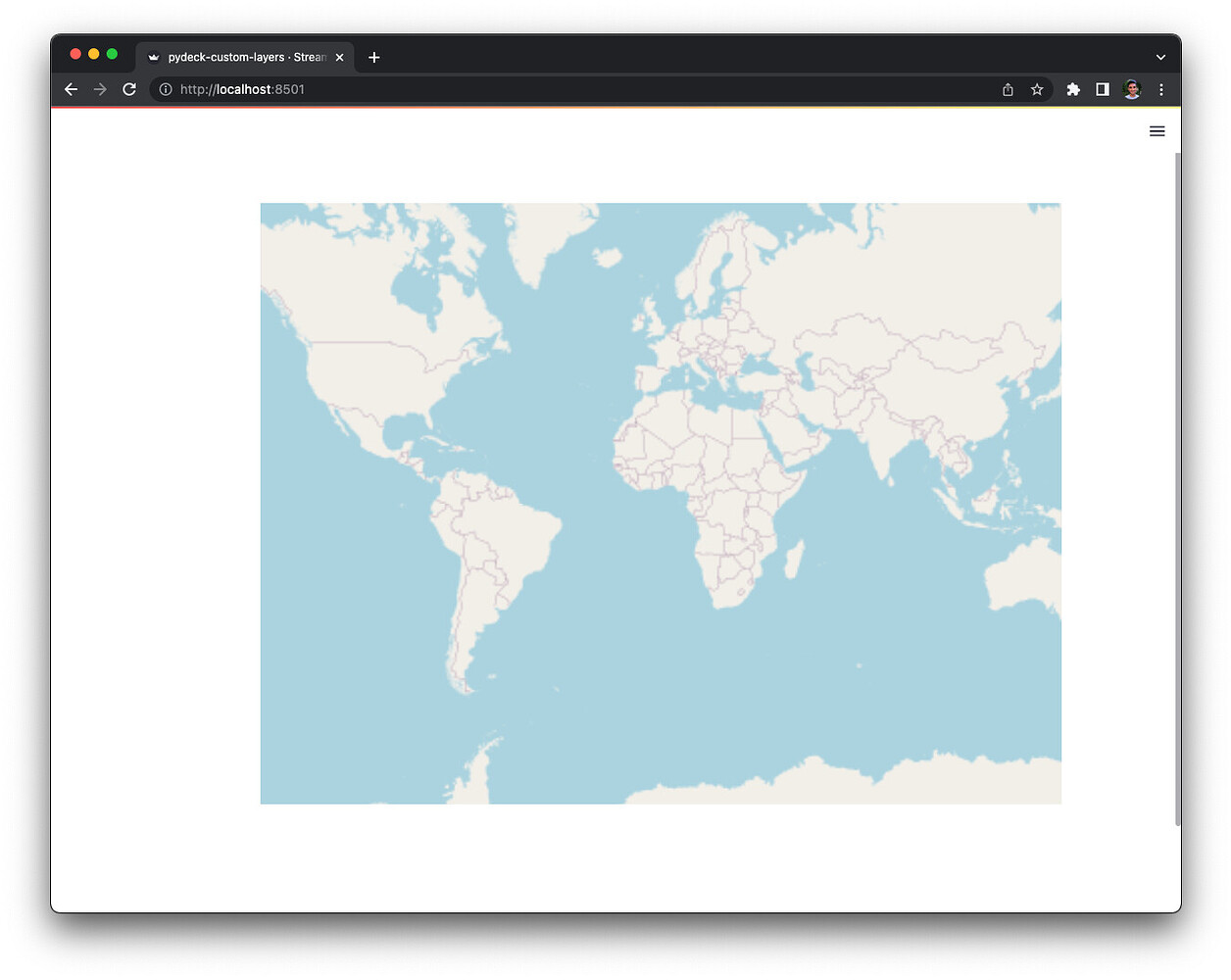The height and width of the screenshot is (980, 1231).
Task: Select the pydeck-custom-layers browser tab
Action: click(240, 57)
